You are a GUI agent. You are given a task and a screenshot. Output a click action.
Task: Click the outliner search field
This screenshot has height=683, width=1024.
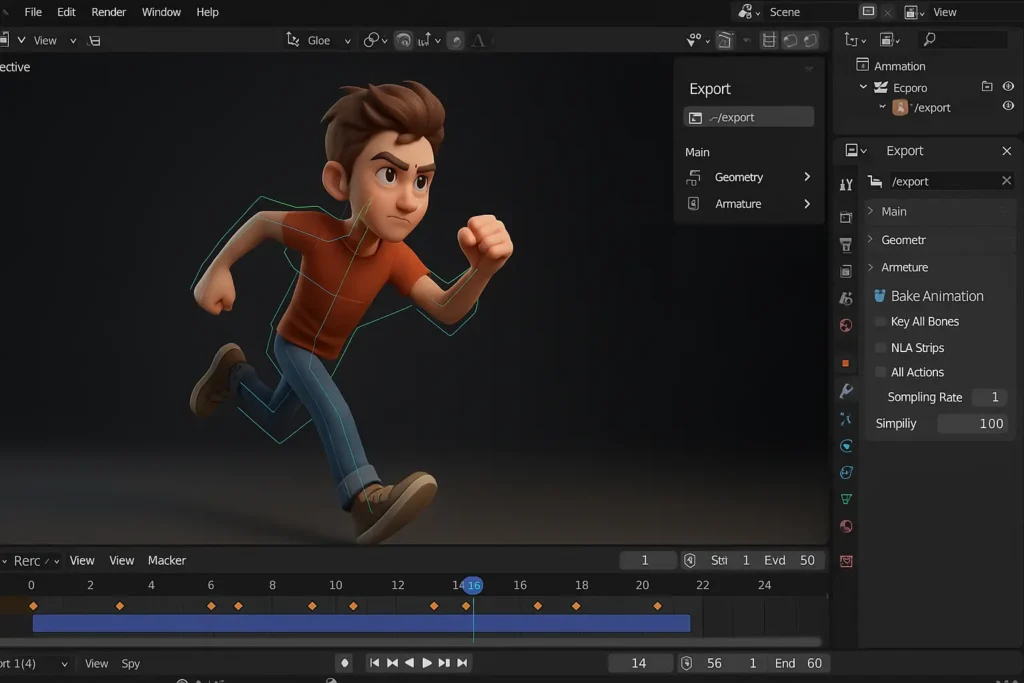tap(963, 40)
